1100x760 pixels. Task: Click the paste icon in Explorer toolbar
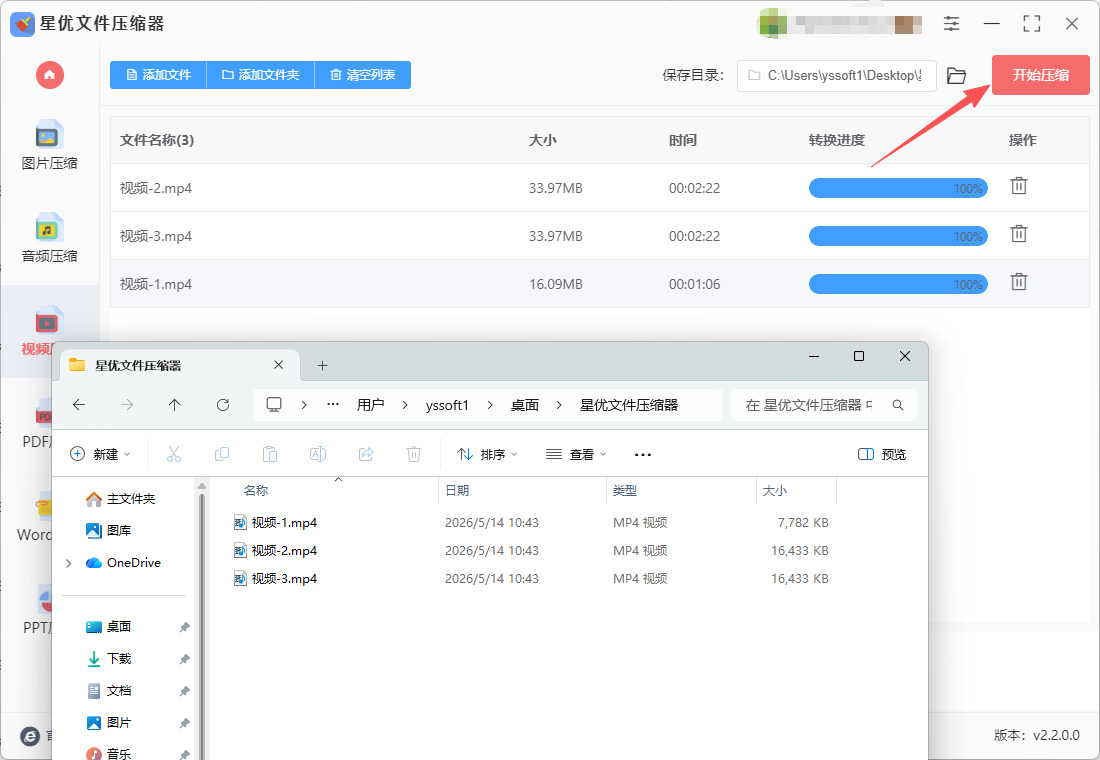point(269,454)
